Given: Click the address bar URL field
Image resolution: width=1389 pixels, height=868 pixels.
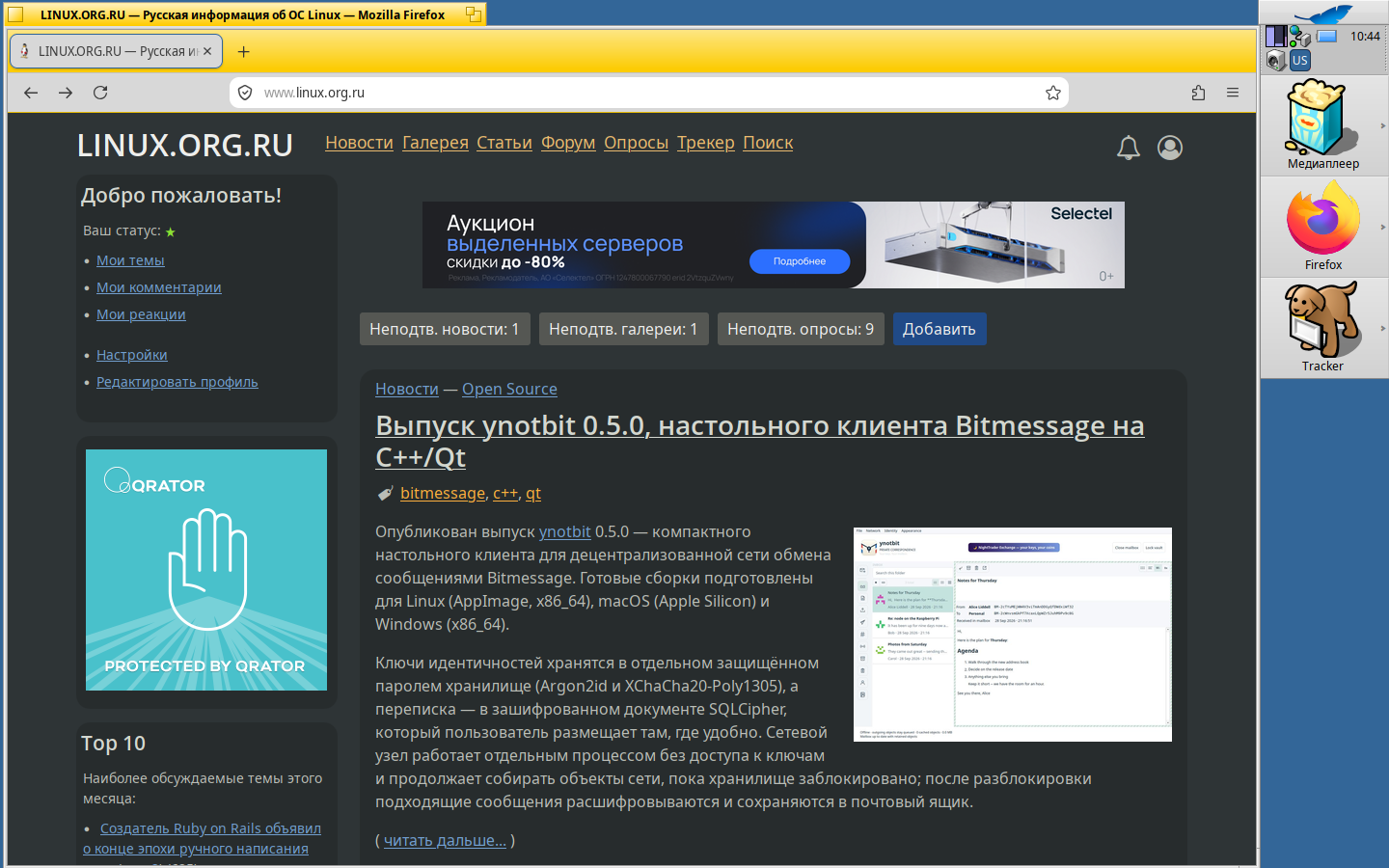Looking at the screenshot, I should coord(649,93).
